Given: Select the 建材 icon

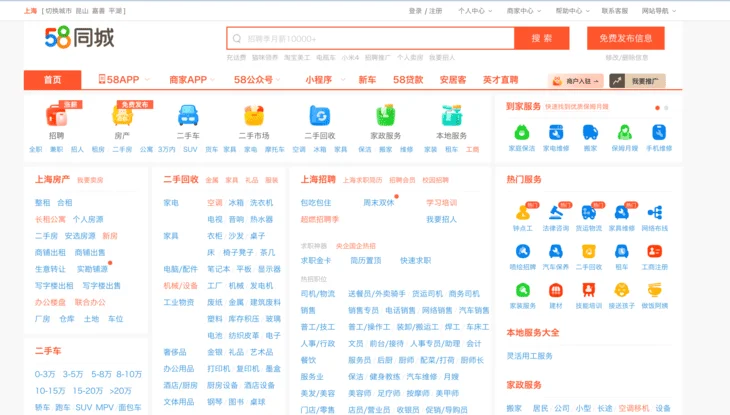Looking at the screenshot, I should [x=555, y=290].
